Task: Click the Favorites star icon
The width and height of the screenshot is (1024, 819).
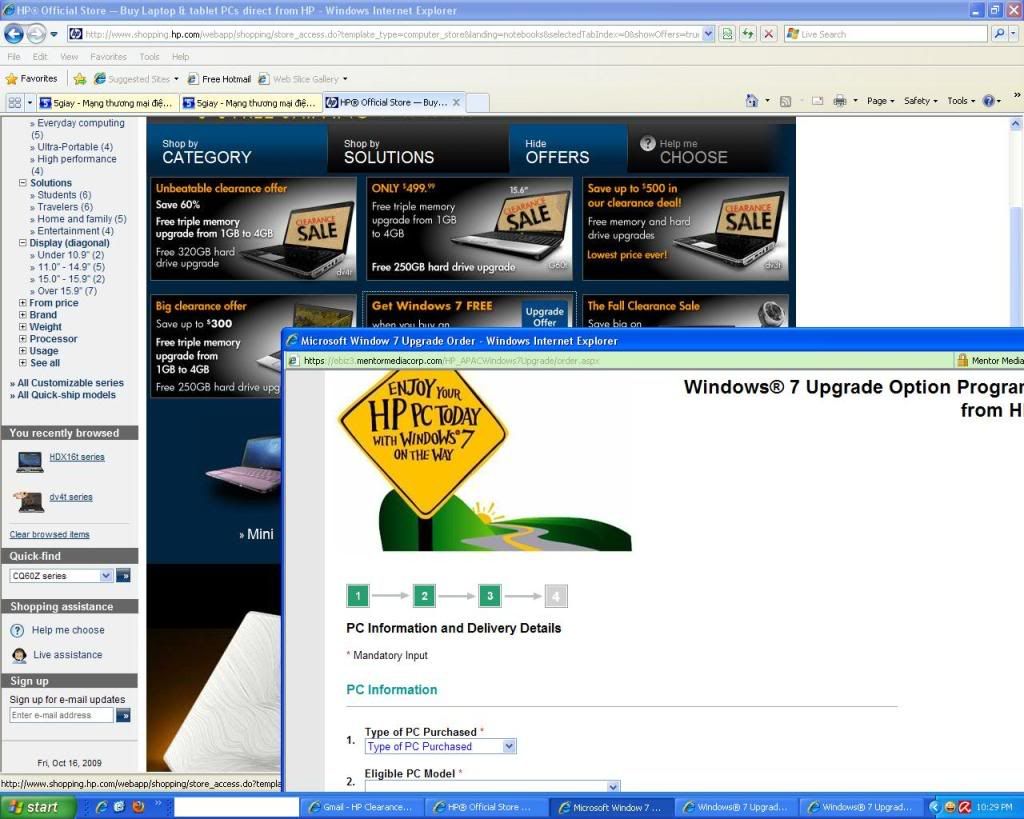Action: 12,78
